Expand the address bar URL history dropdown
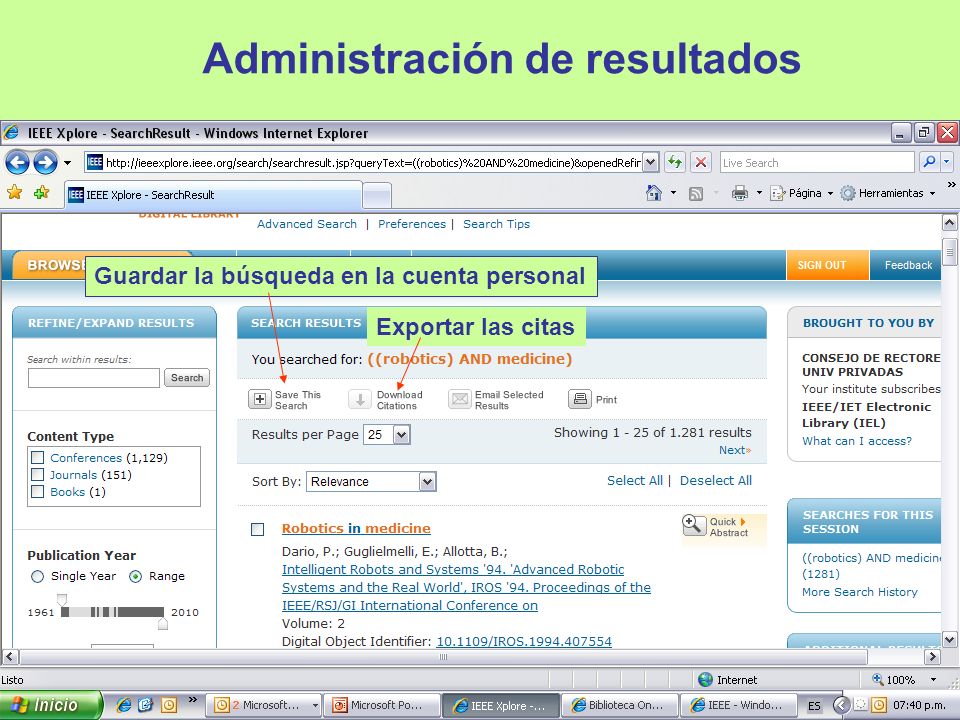 click(651, 162)
